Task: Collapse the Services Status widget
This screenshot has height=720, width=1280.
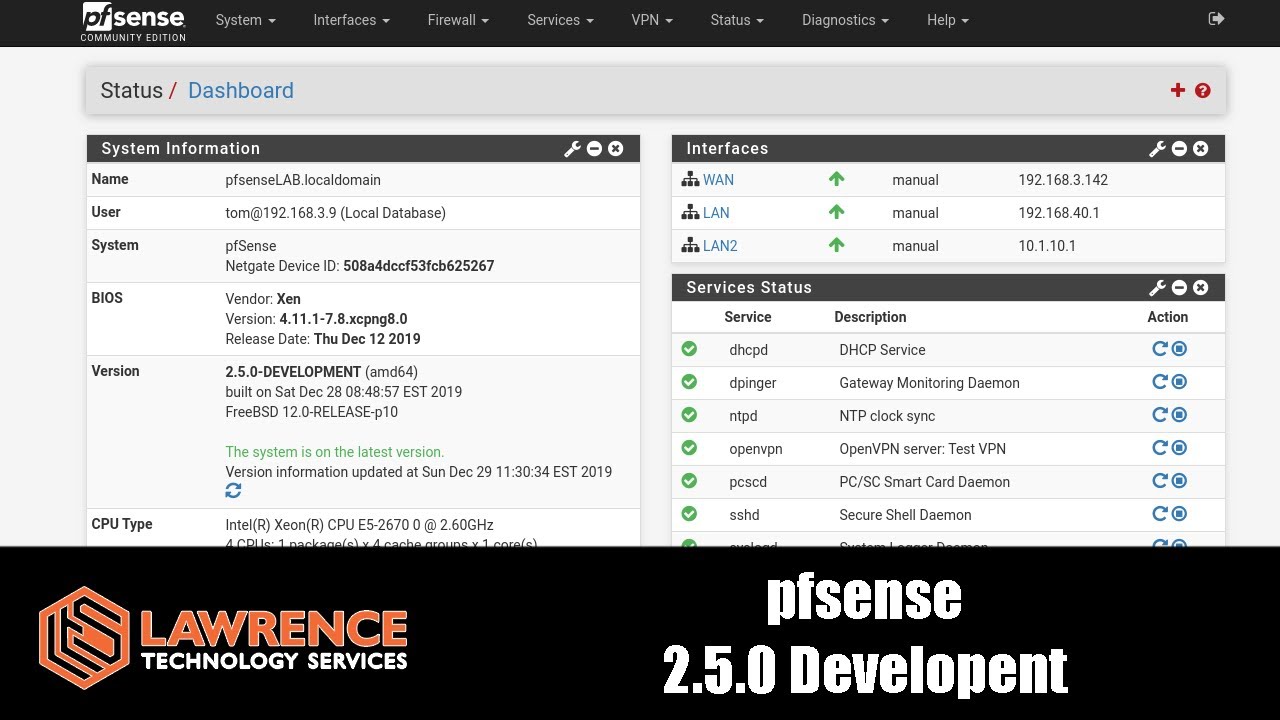Action: click(1179, 288)
